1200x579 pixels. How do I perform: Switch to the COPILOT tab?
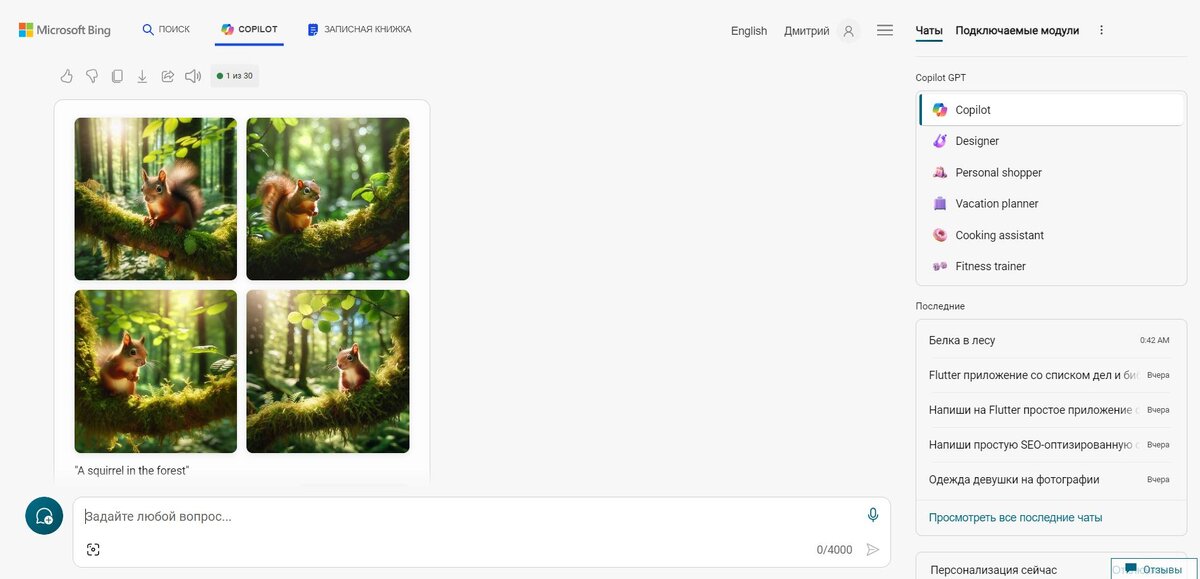[250, 30]
